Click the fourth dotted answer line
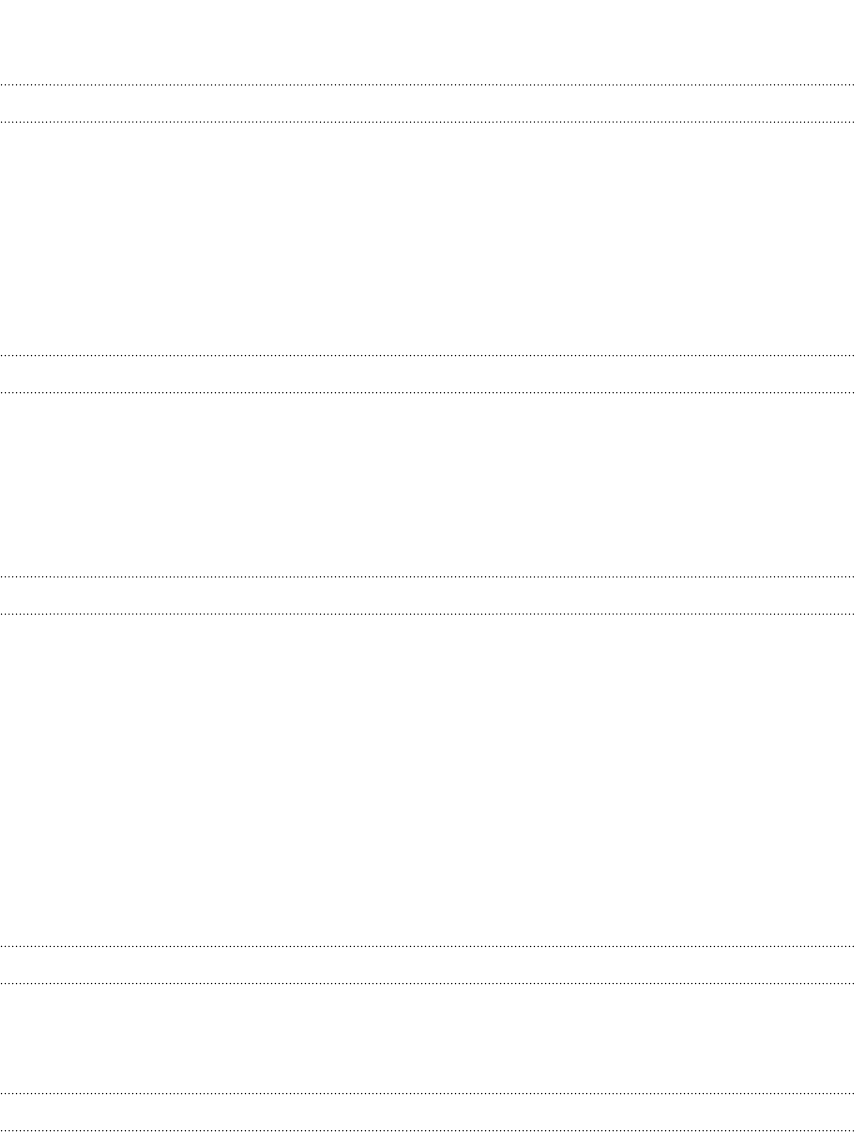 click(x=428, y=393)
